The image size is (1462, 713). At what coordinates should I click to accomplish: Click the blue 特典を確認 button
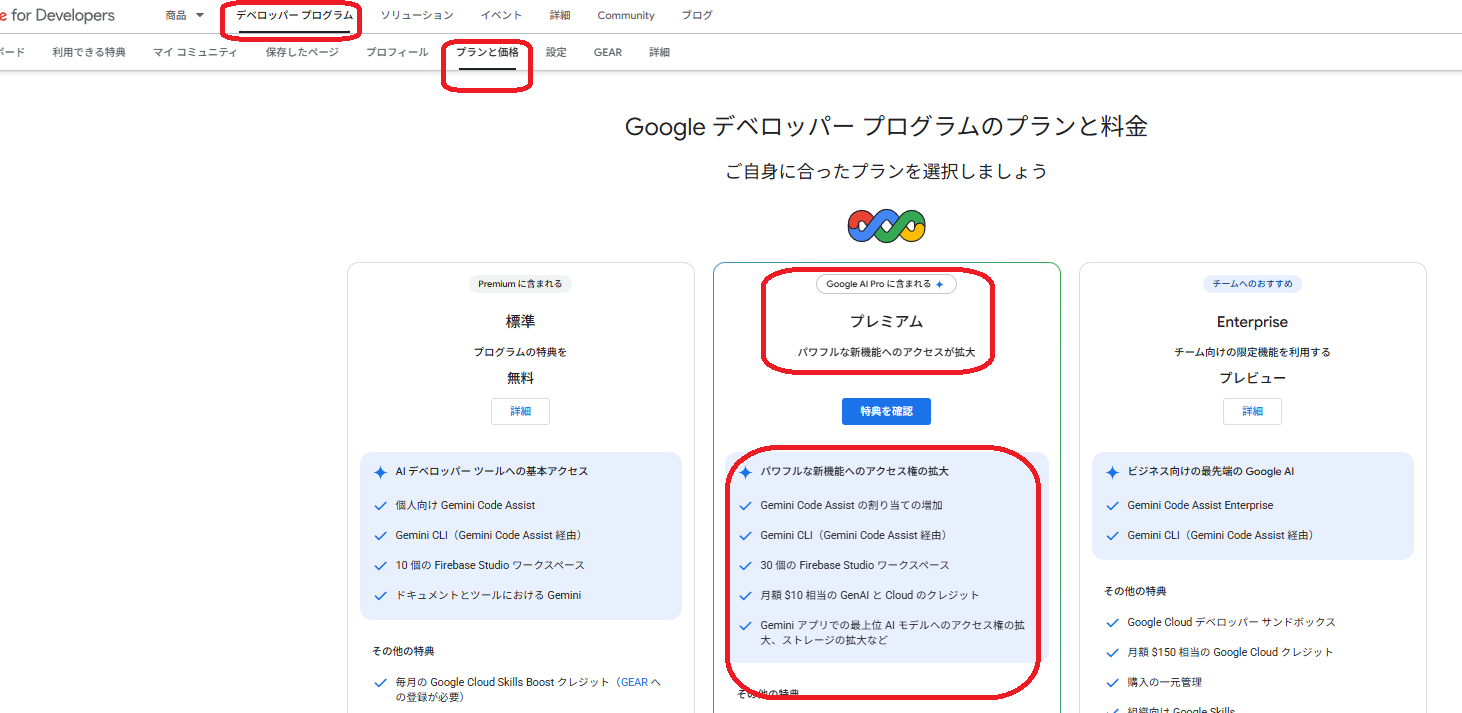[886, 411]
